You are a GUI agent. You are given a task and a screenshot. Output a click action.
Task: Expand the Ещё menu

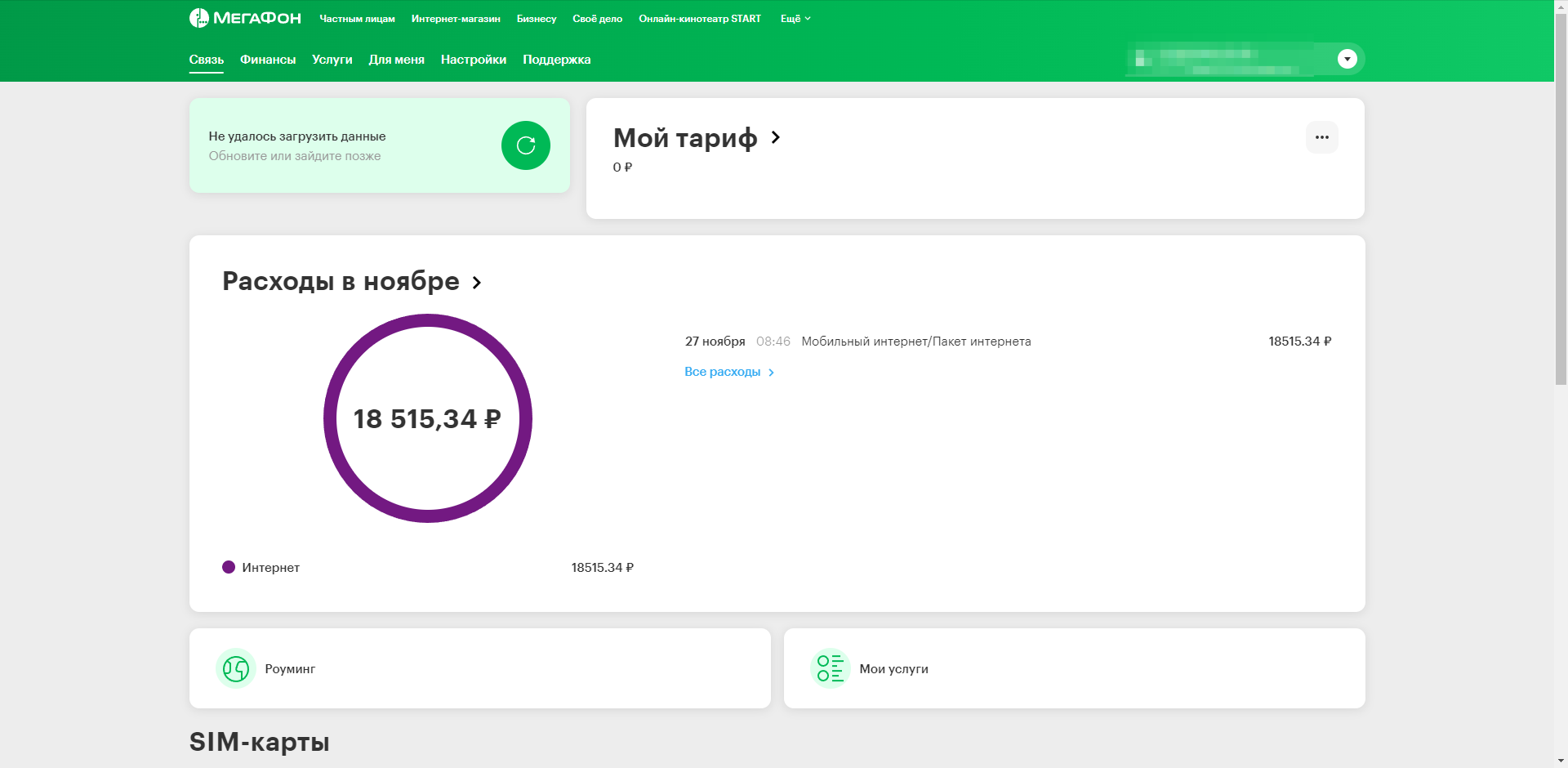[x=795, y=18]
